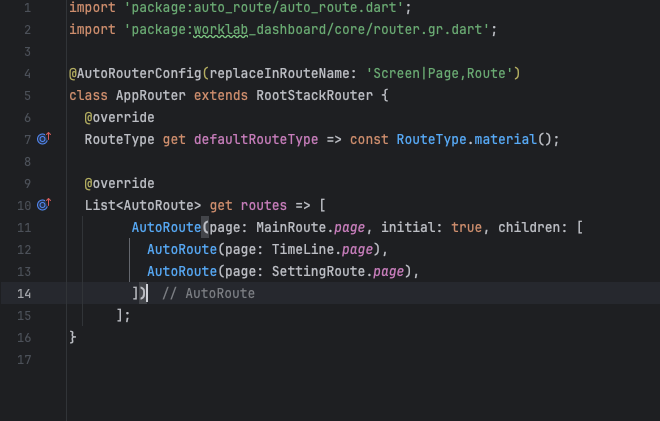Image resolution: width=660 pixels, height=421 pixels.
Task: Click line number 4 in the gutter
Action: pyautogui.click(x=27, y=74)
